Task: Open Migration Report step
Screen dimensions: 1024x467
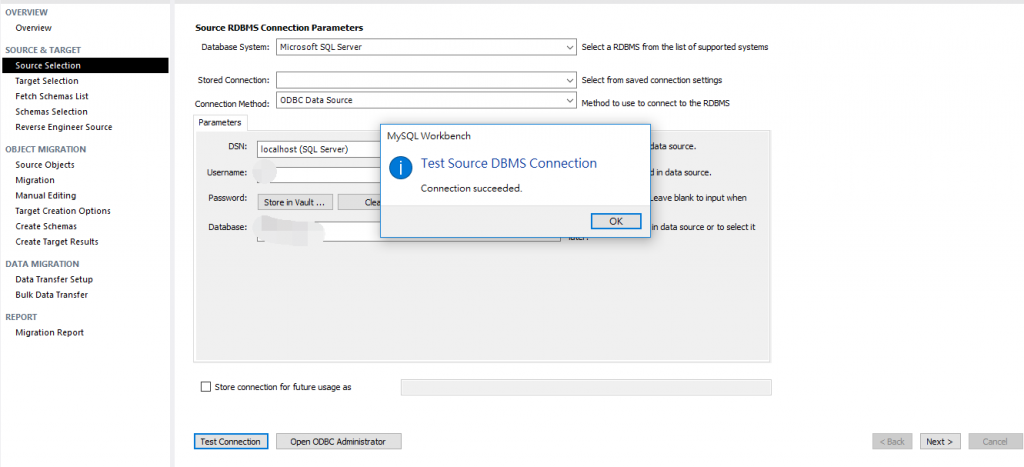Action: 50,332
